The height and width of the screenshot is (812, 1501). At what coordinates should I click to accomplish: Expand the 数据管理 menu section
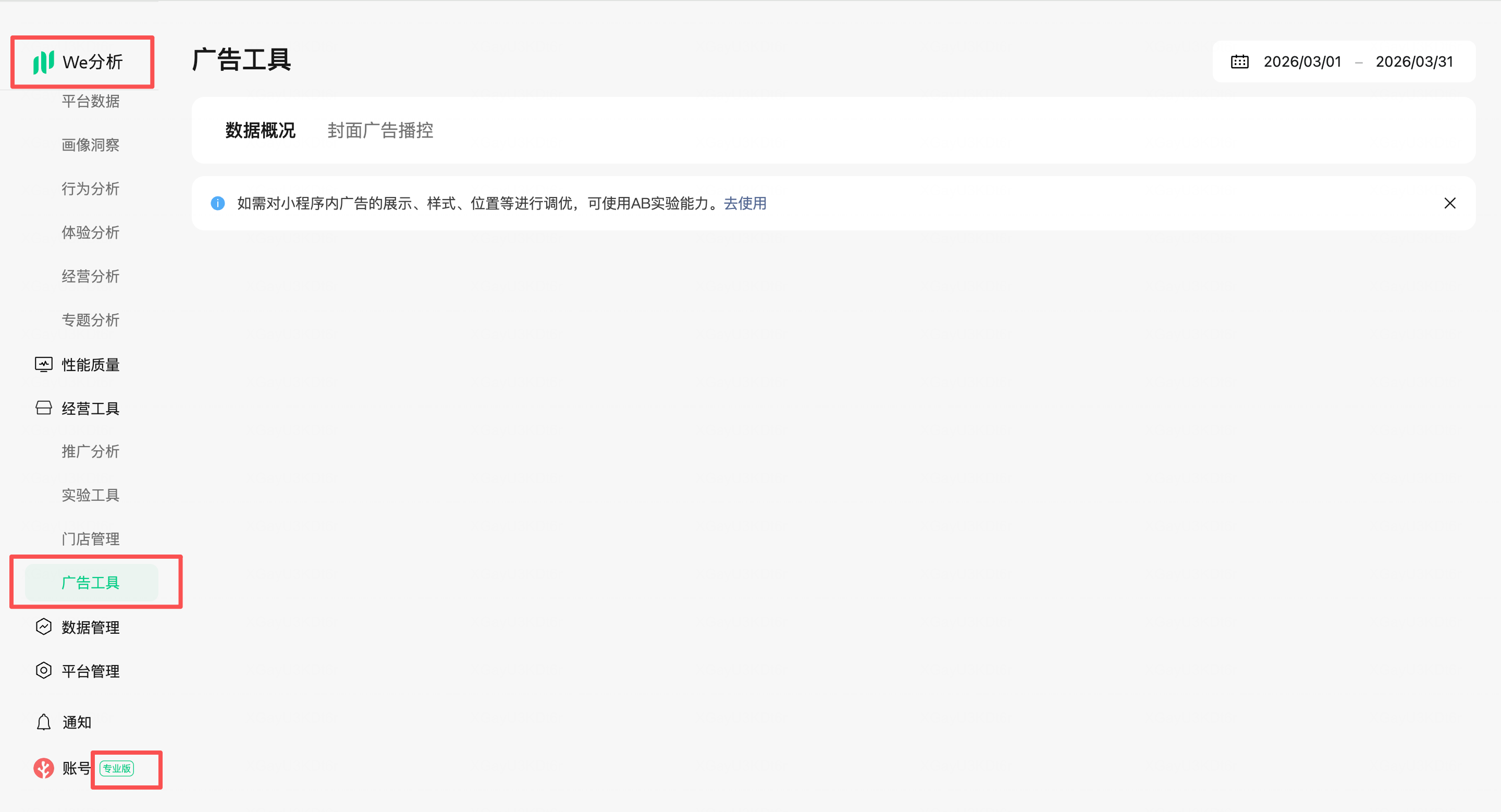(90, 628)
